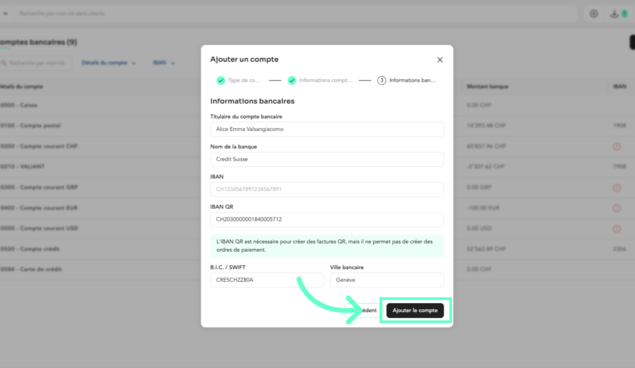Click Ajouter le compte button
This screenshot has height=368, width=635.
point(415,311)
